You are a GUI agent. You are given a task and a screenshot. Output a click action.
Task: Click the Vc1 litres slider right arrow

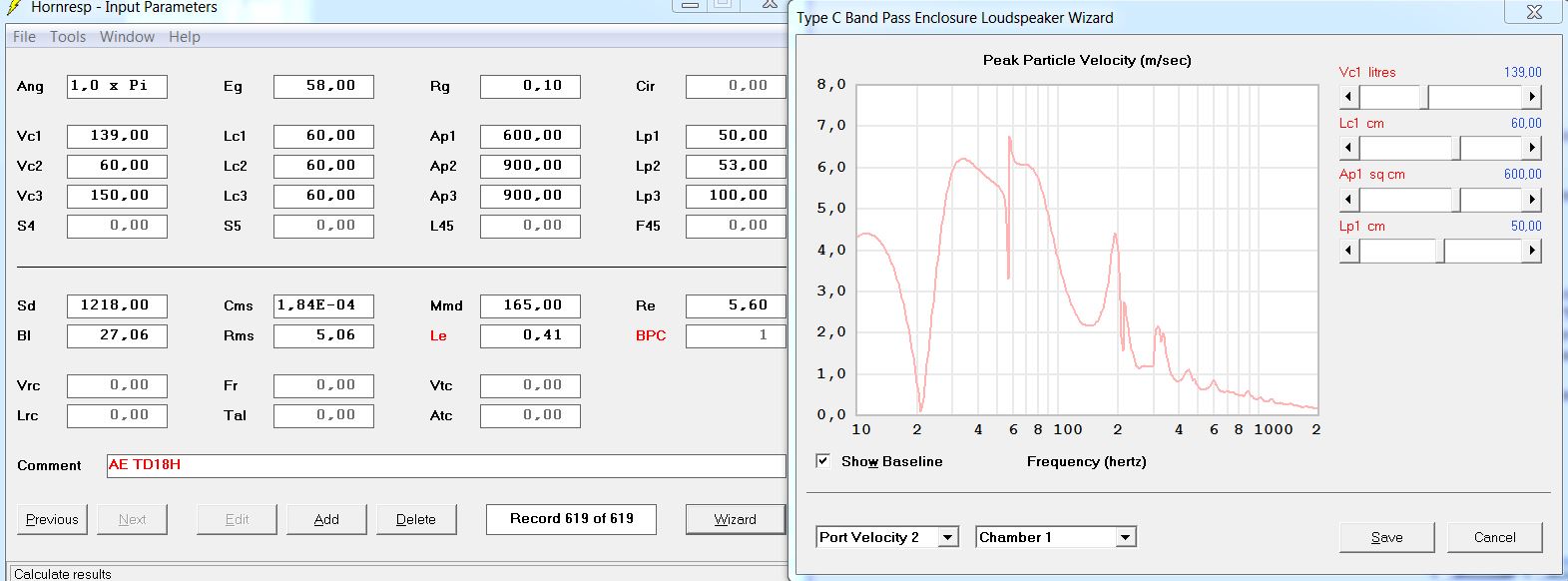(x=1532, y=97)
